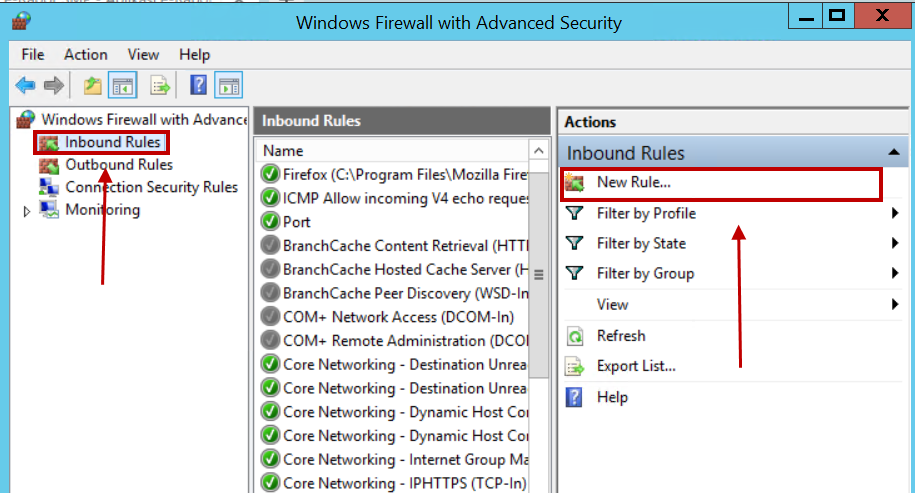Toggle the Show/Hide Console Tree toolbar icon
The width and height of the screenshot is (915, 493).
tap(123, 86)
